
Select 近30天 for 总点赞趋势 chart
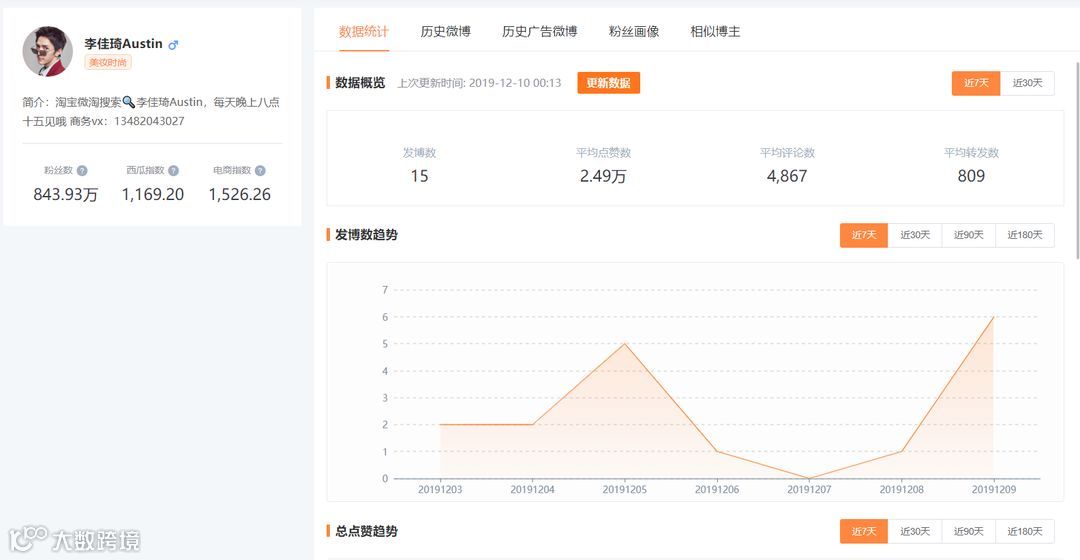915,532
